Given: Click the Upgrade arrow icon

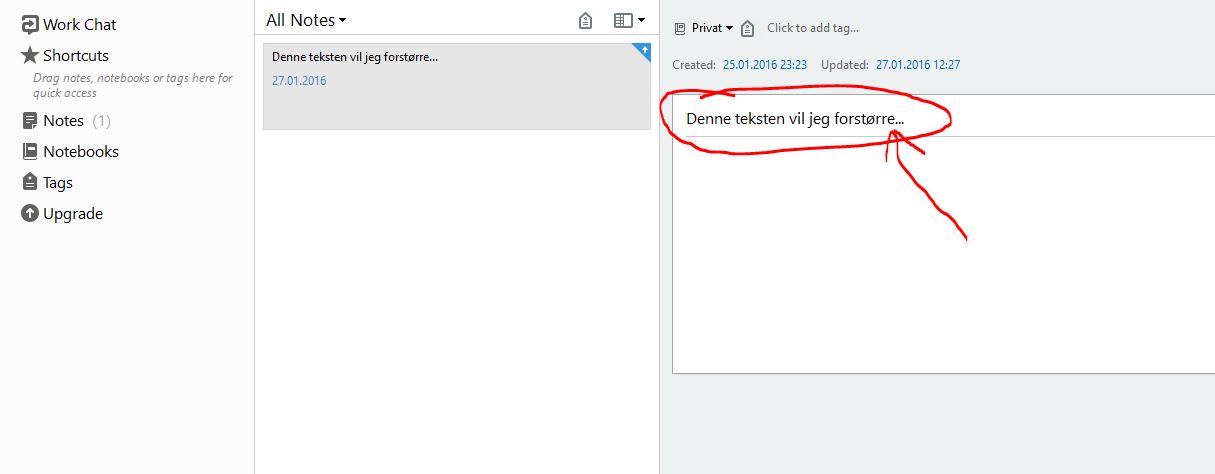Looking at the screenshot, I should [30, 214].
